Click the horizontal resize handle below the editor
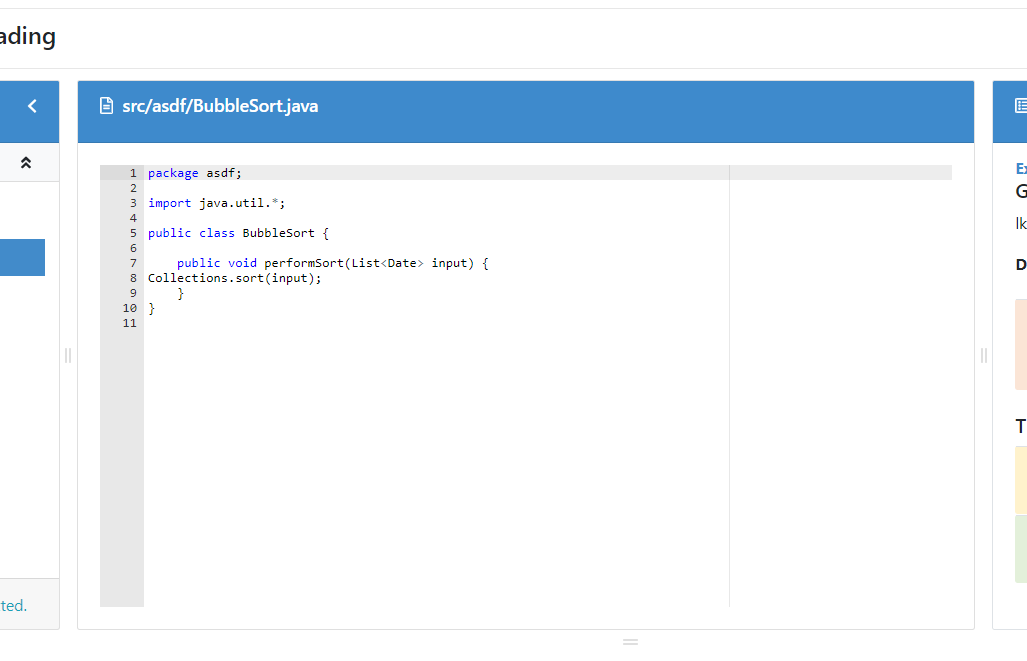1027x661 pixels. [630, 642]
